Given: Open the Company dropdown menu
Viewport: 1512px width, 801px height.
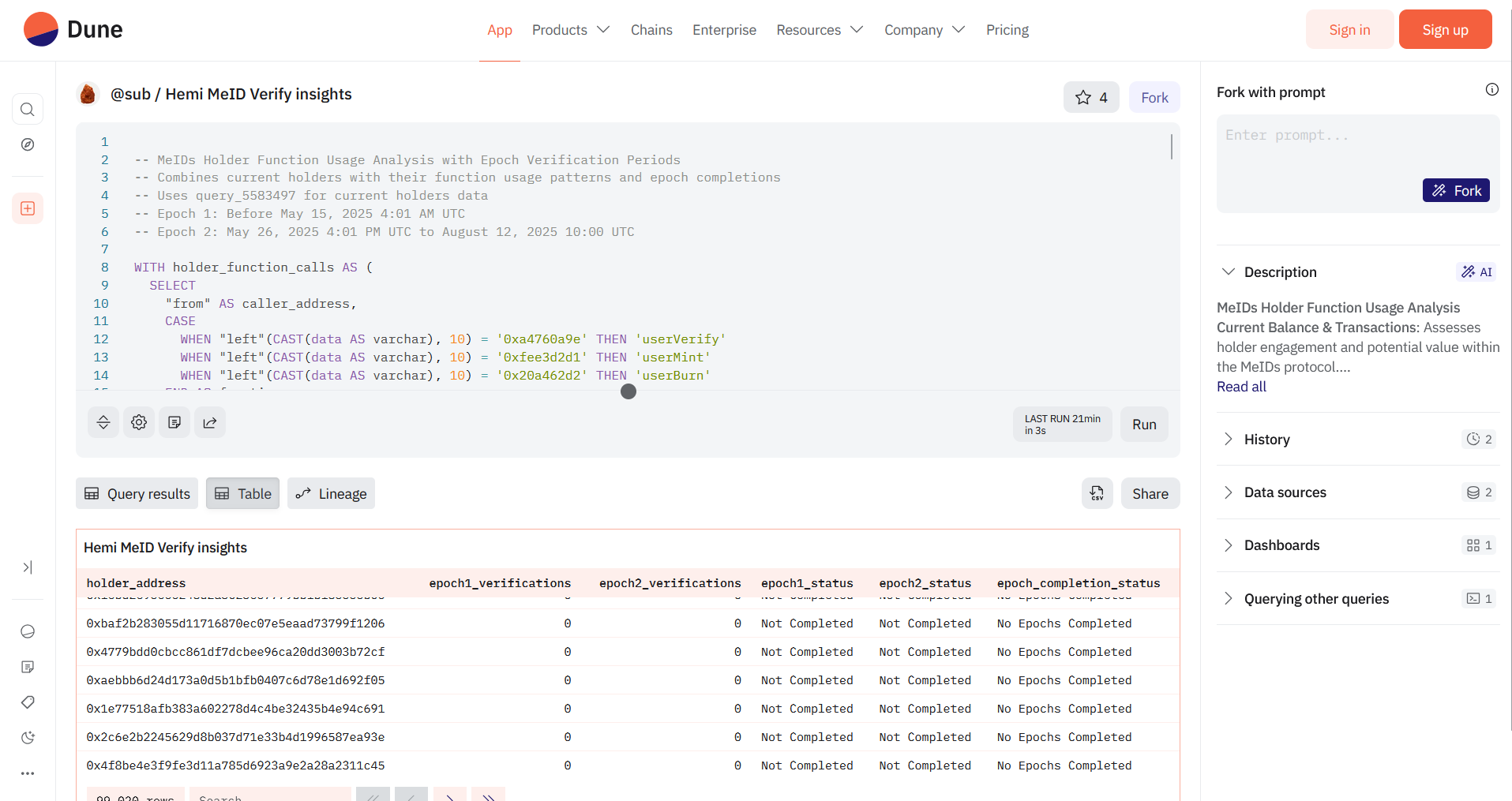Looking at the screenshot, I should (x=925, y=30).
